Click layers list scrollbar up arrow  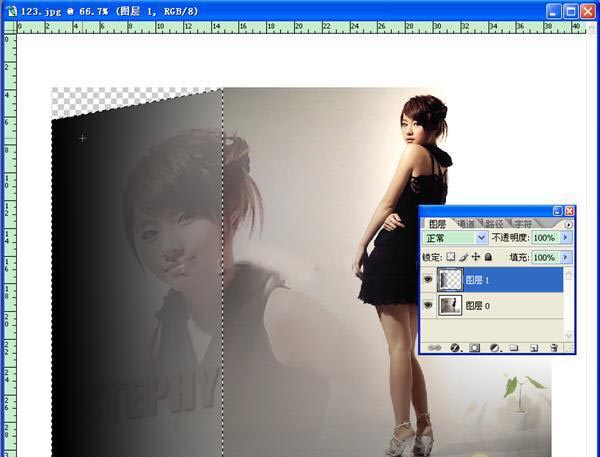coord(569,273)
